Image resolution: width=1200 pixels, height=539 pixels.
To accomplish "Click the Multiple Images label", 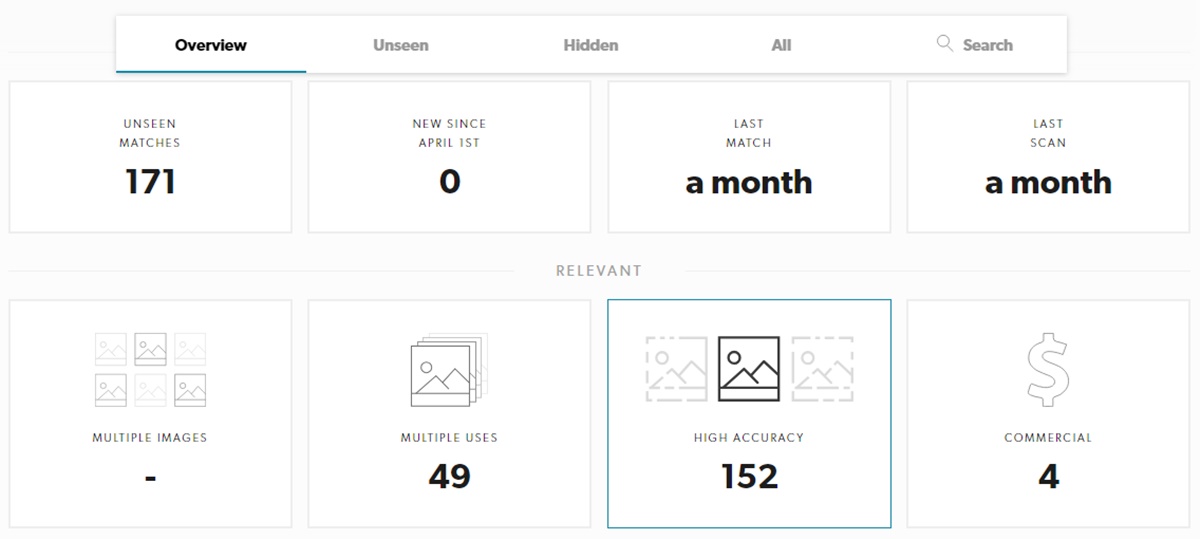I will (150, 437).
